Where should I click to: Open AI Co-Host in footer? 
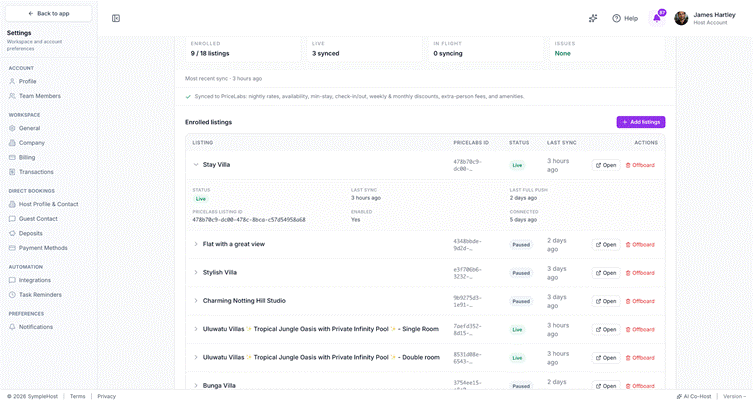click(x=694, y=396)
